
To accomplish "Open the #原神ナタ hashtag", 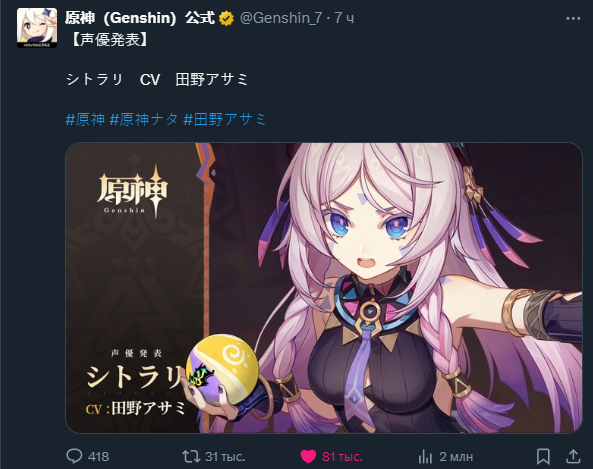I will 144,119.
